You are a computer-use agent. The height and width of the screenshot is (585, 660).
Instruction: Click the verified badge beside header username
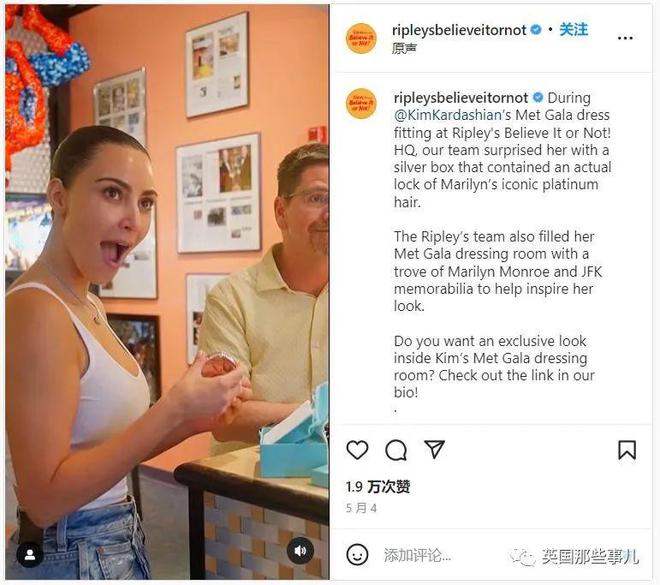(x=536, y=30)
